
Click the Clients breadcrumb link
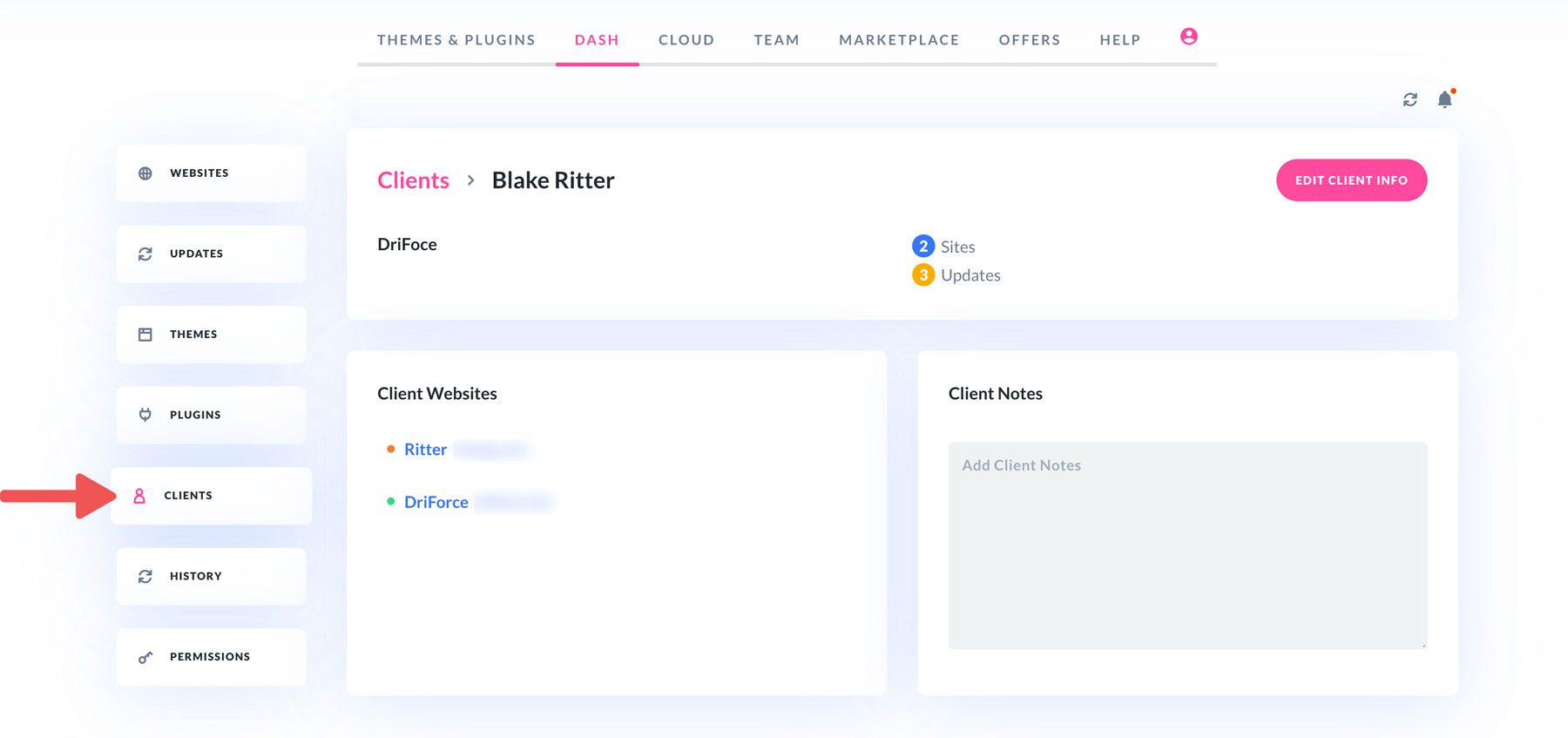coord(413,180)
